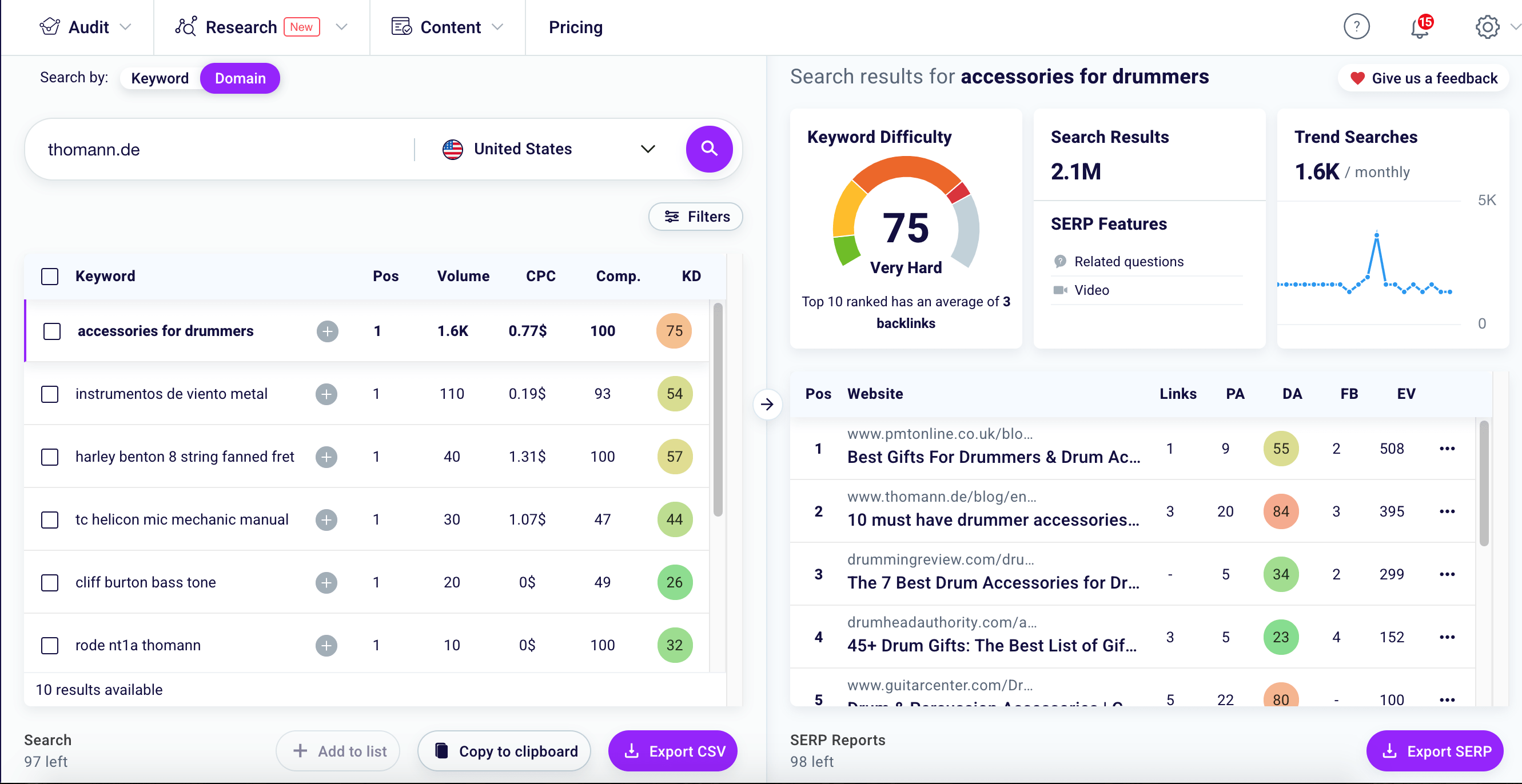Viewport: 1522px width, 784px height.
Task: Open the Content menu tab
Action: pyautogui.click(x=449, y=27)
